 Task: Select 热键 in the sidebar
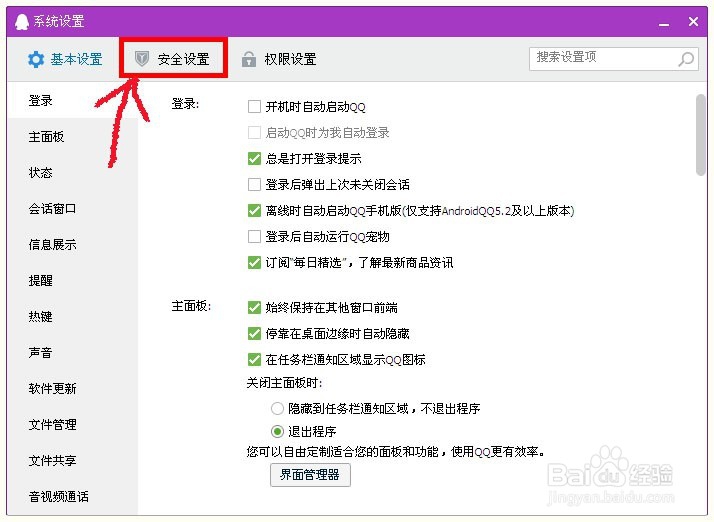pos(72,317)
